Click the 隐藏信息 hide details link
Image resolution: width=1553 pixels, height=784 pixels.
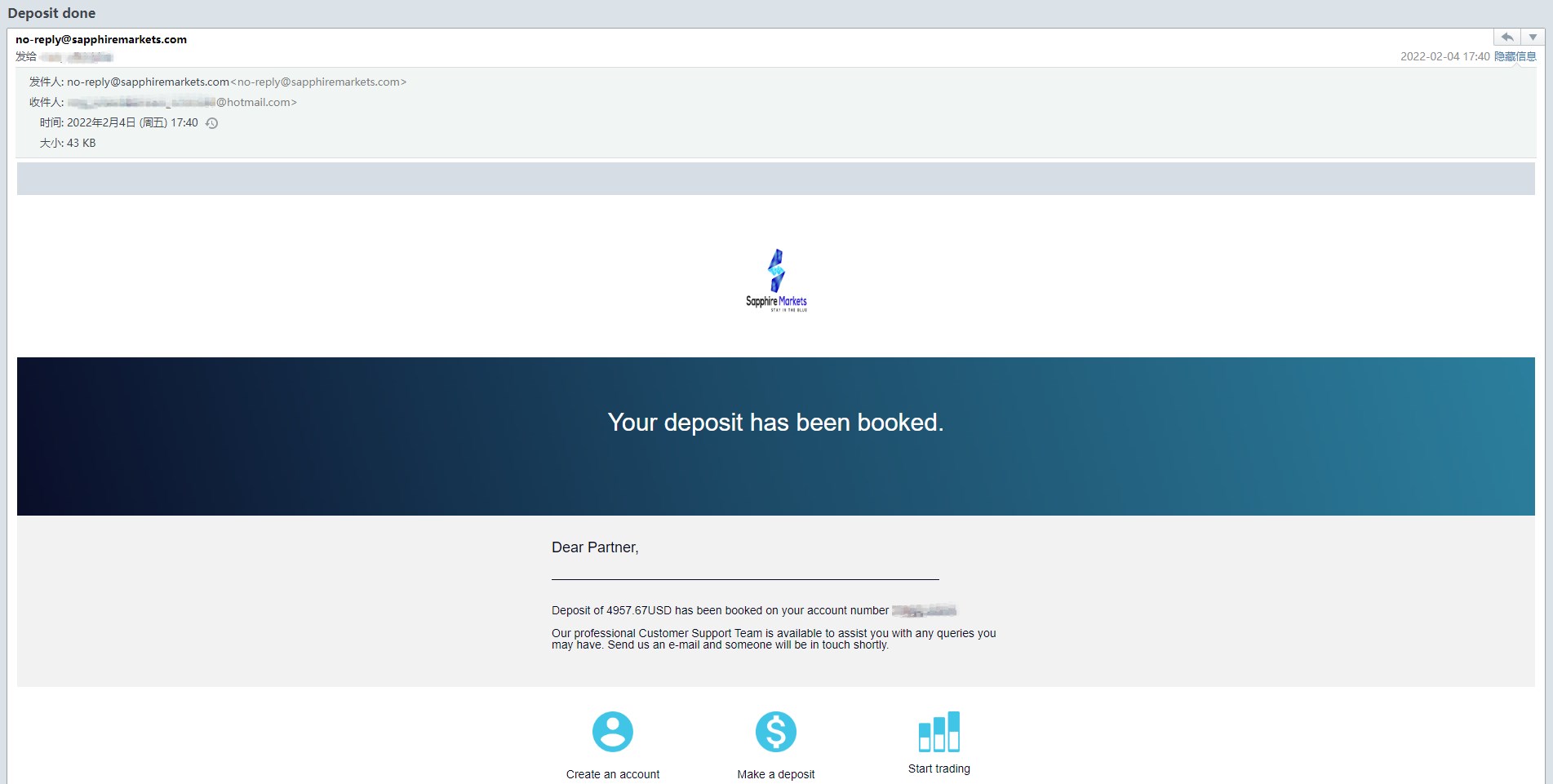[x=1515, y=56]
